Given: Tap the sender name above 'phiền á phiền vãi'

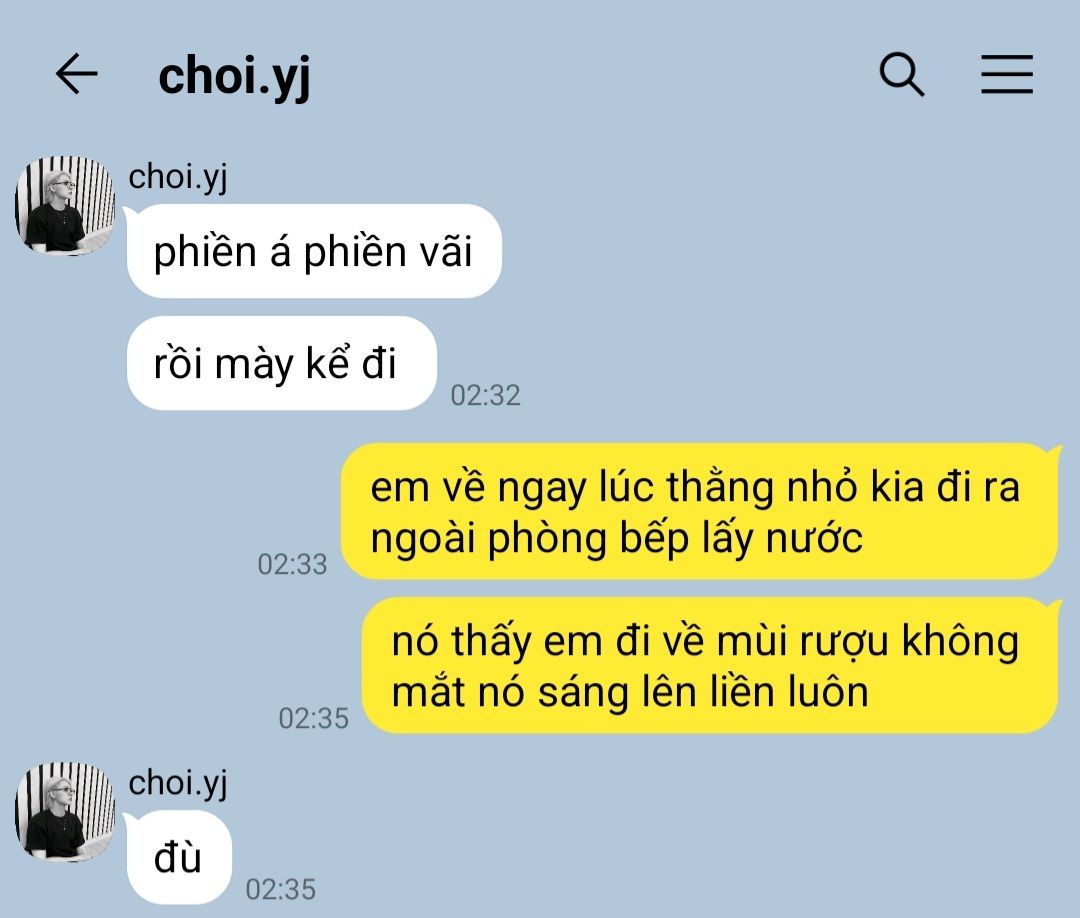Looking at the screenshot, I should [178, 178].
